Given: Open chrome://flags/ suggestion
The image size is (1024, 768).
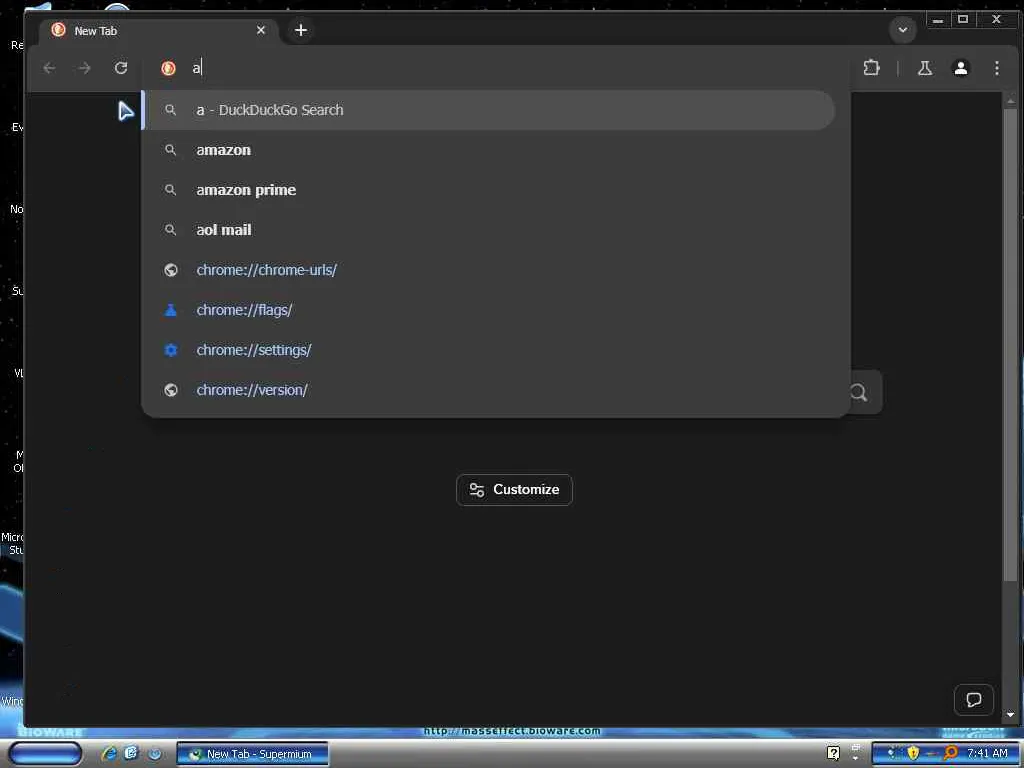Looking at the screenshot, I should coord(488,310).
